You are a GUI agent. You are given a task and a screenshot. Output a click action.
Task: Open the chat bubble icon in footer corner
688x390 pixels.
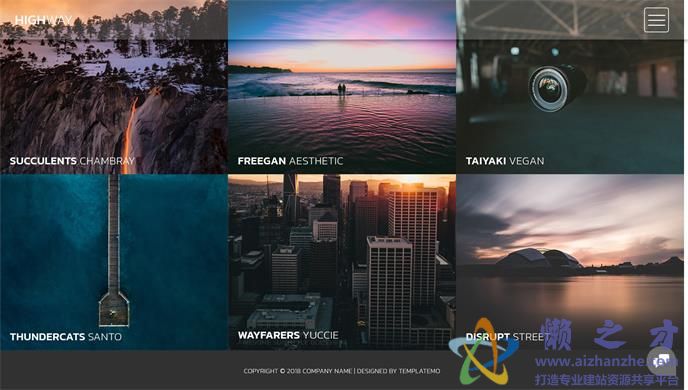click(x=663, y=361)
